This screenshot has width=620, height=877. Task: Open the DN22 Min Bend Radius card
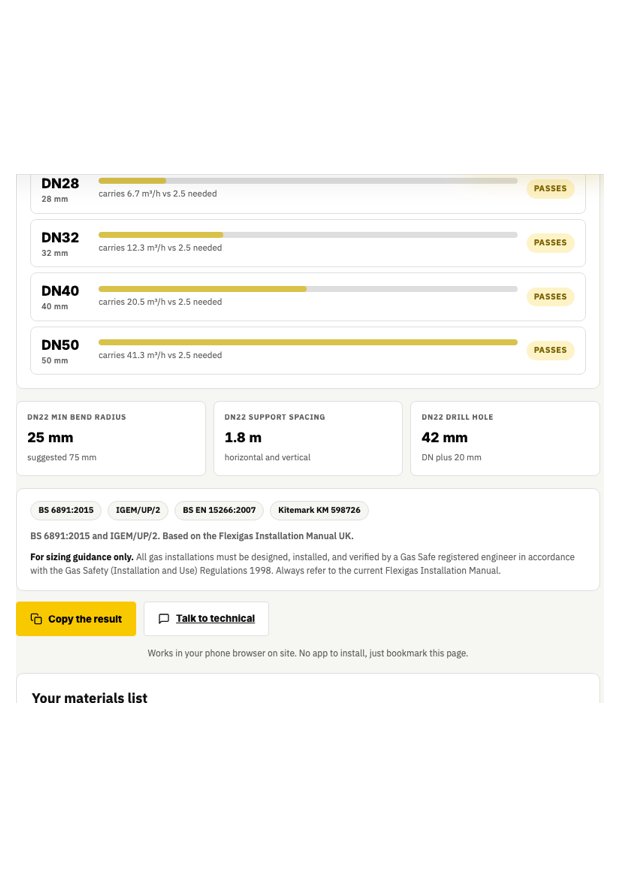pyautogui.click(x=111, y=438)
